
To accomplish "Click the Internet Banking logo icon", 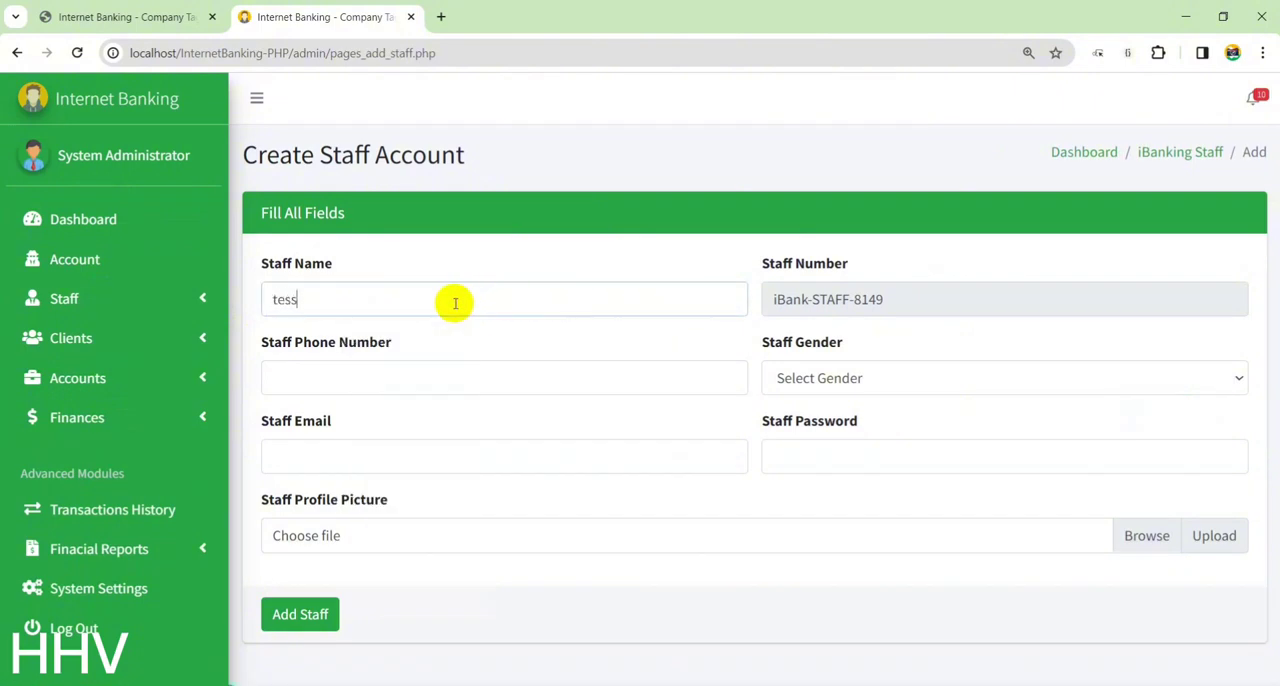I will 32,98.
